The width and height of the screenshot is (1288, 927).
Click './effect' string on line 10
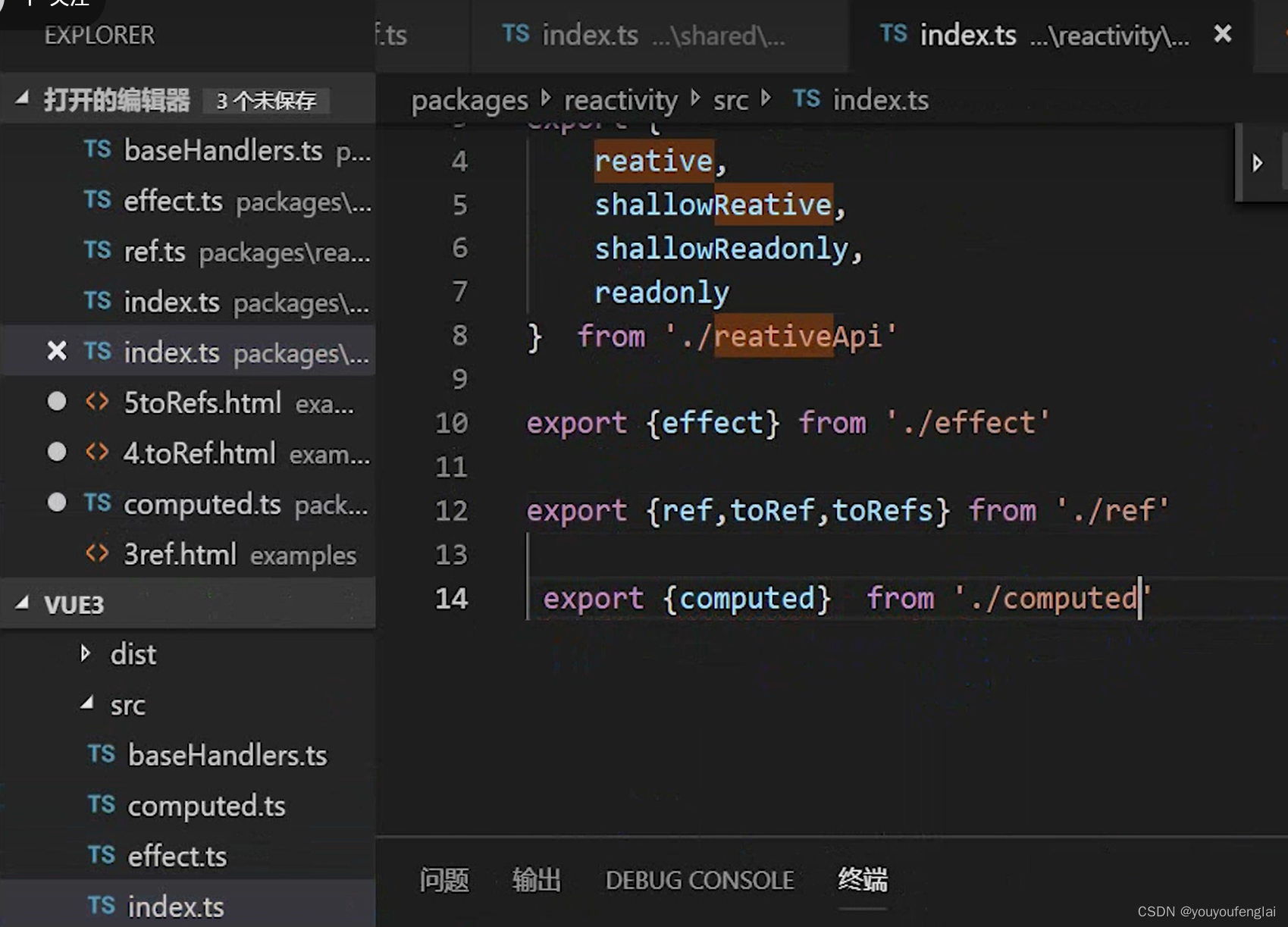click(x=968, y=422)
